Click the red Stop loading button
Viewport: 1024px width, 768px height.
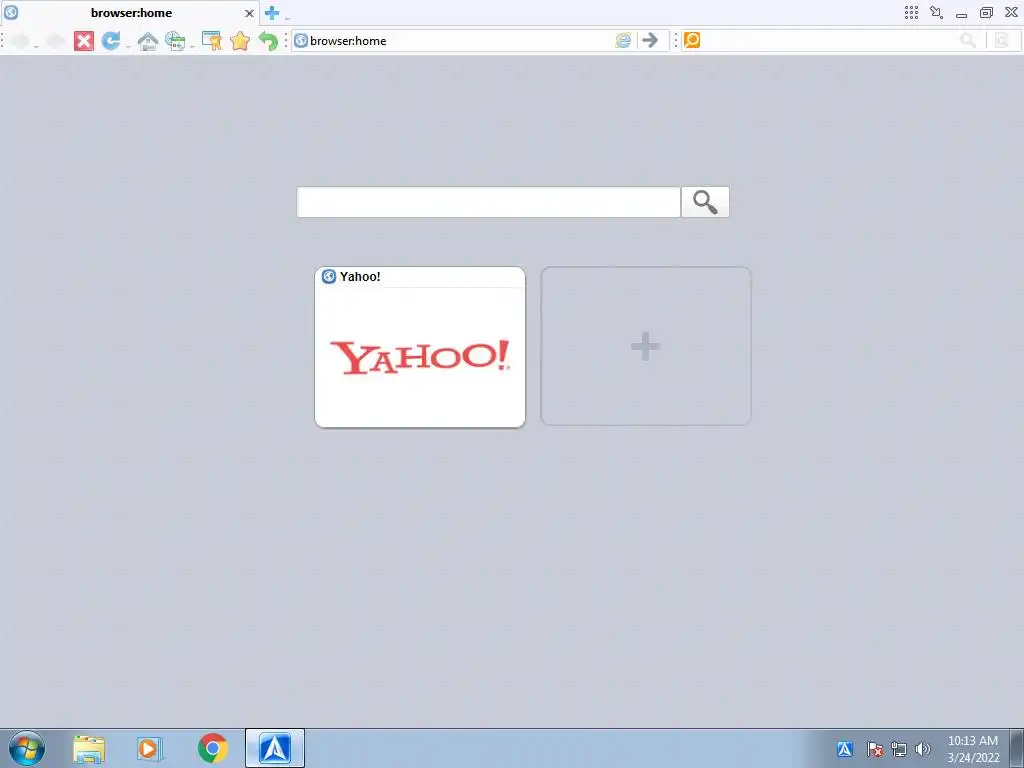(84, 40)
